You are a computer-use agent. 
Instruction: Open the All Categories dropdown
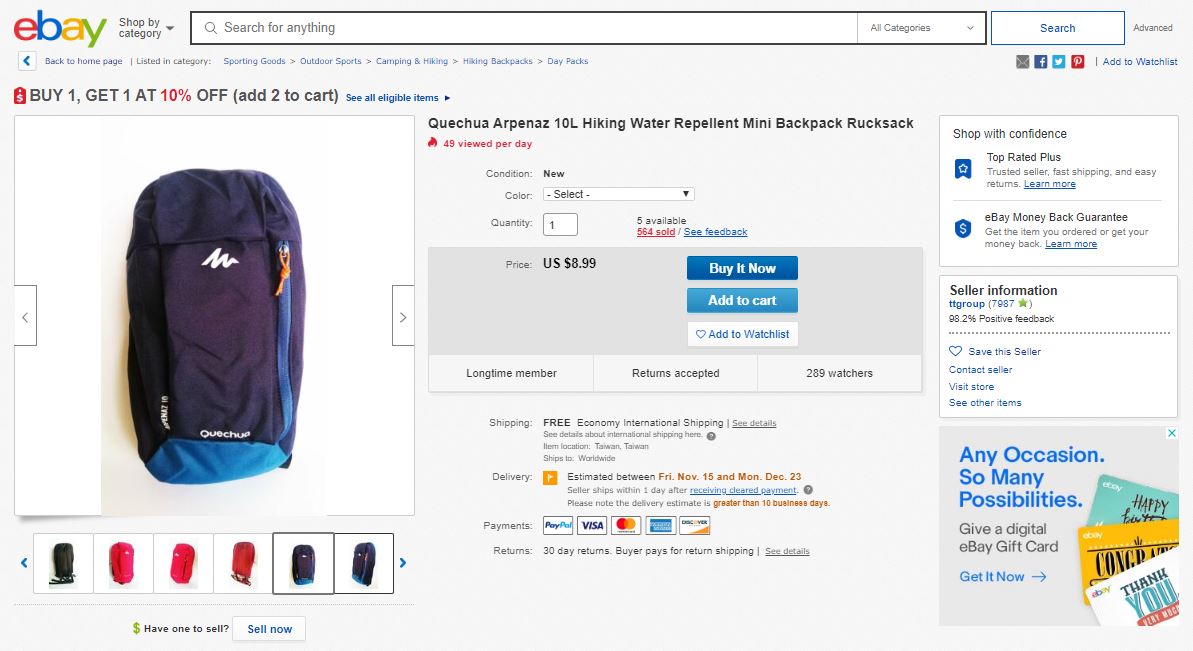point(921,28)
